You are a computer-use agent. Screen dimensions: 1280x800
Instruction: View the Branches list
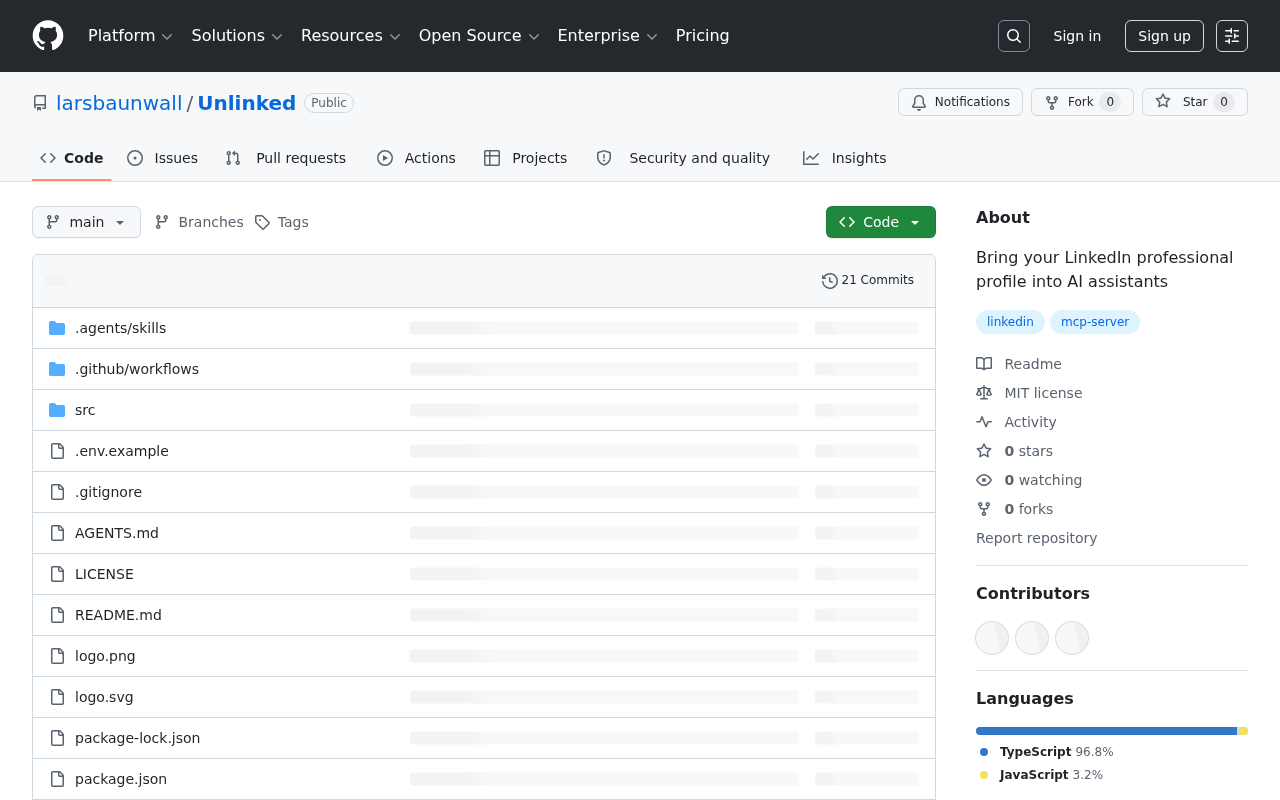coord(199,222)
